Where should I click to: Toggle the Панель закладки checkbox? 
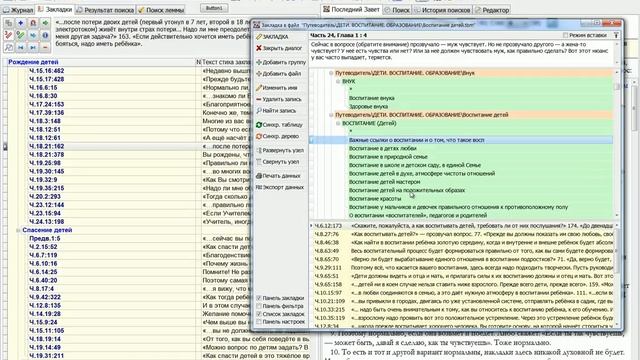[x=259, y=298]
